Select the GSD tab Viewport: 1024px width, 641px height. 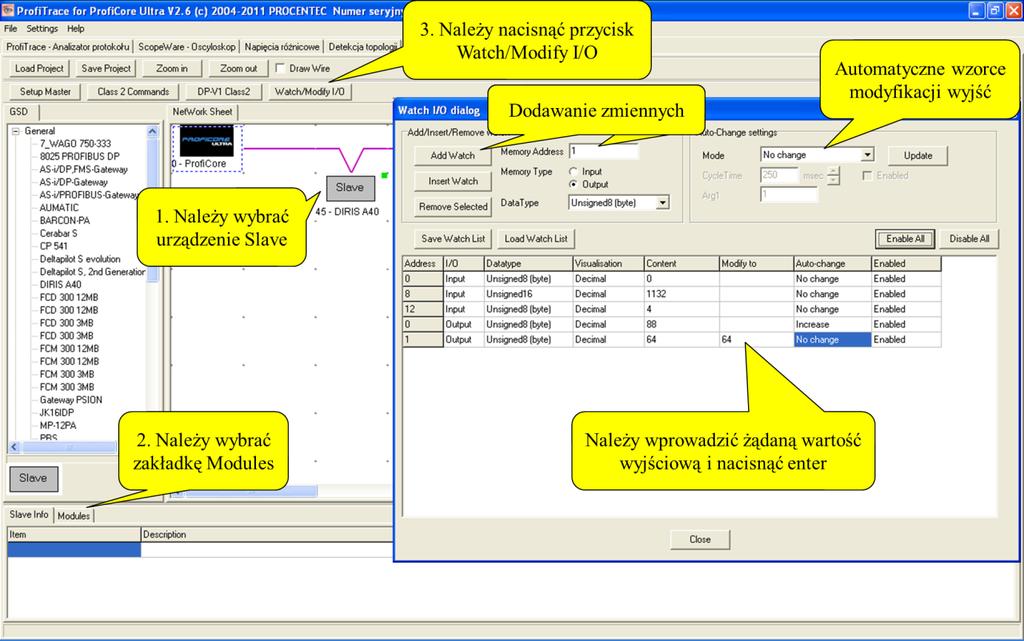(x=20, y=112)
